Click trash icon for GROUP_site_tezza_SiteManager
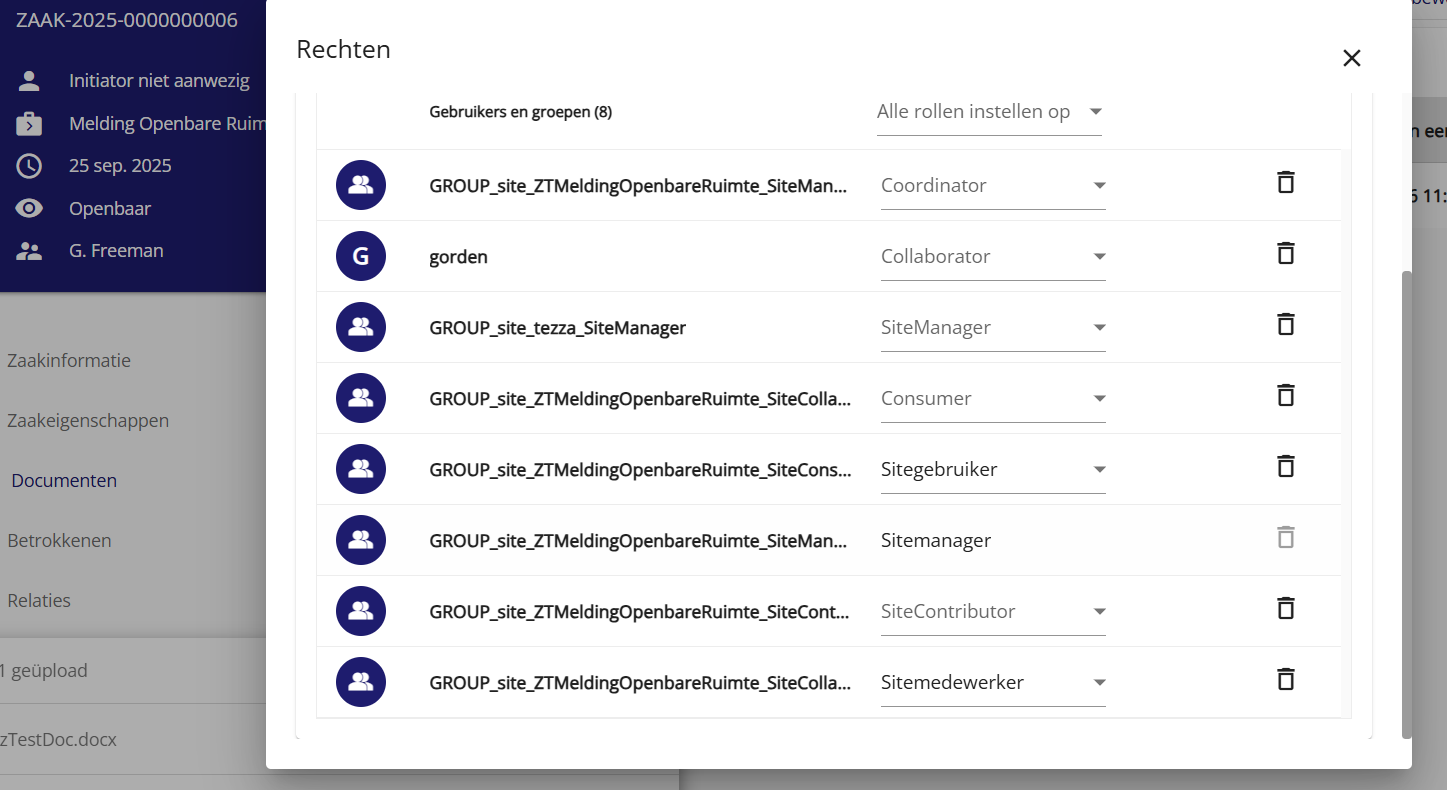 pyautogui.click(x=1286, y=325)
